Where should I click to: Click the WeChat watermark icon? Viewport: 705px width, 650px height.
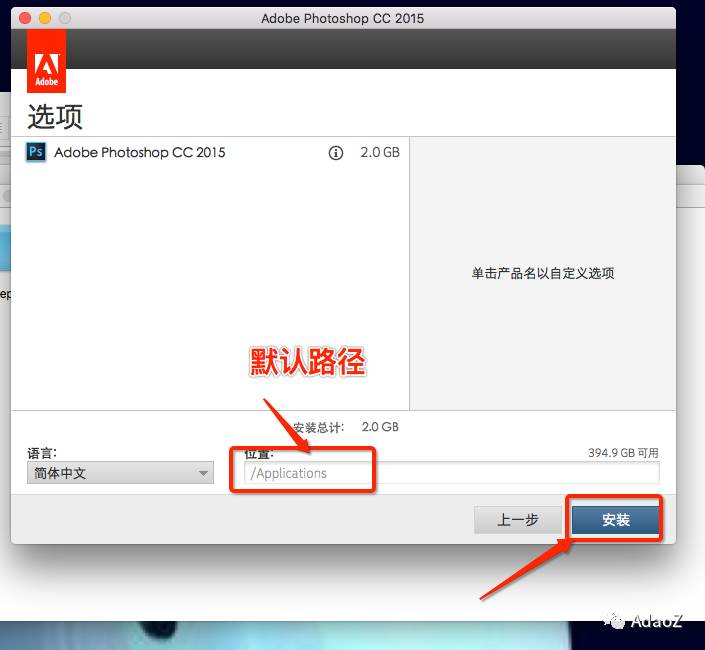point(612,621)
